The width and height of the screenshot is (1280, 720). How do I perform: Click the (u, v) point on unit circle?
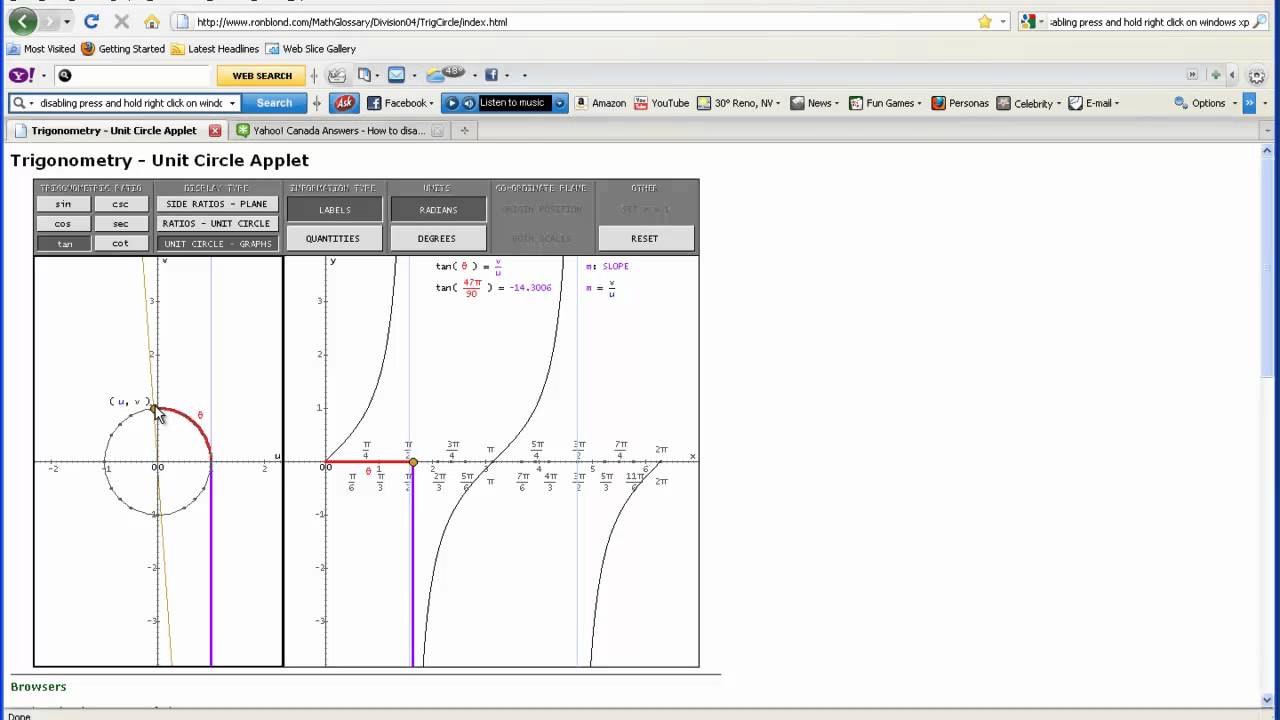point(153,408)
